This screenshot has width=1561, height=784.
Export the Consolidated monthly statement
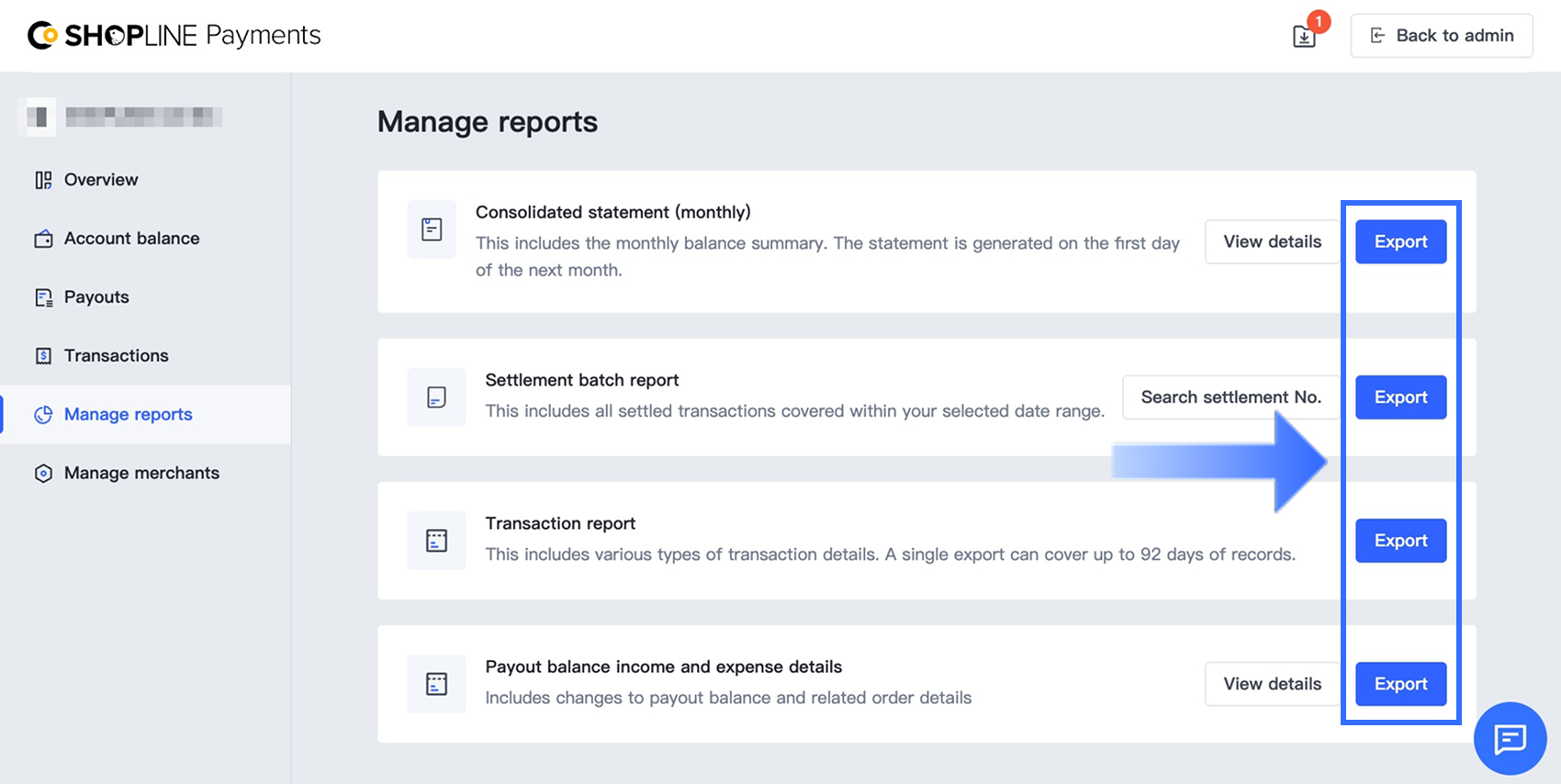(x=1400, y=241)
